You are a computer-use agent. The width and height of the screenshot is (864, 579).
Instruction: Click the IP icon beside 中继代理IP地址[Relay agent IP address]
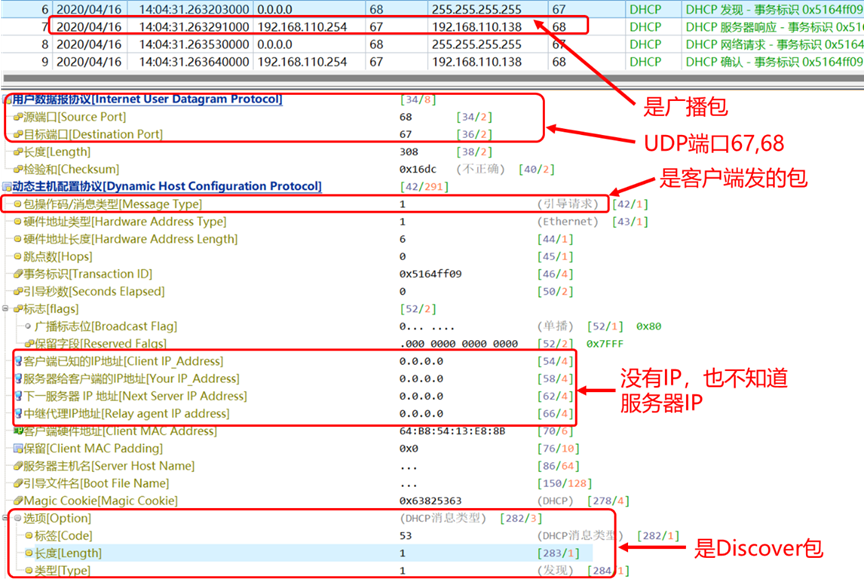point(18,413)
